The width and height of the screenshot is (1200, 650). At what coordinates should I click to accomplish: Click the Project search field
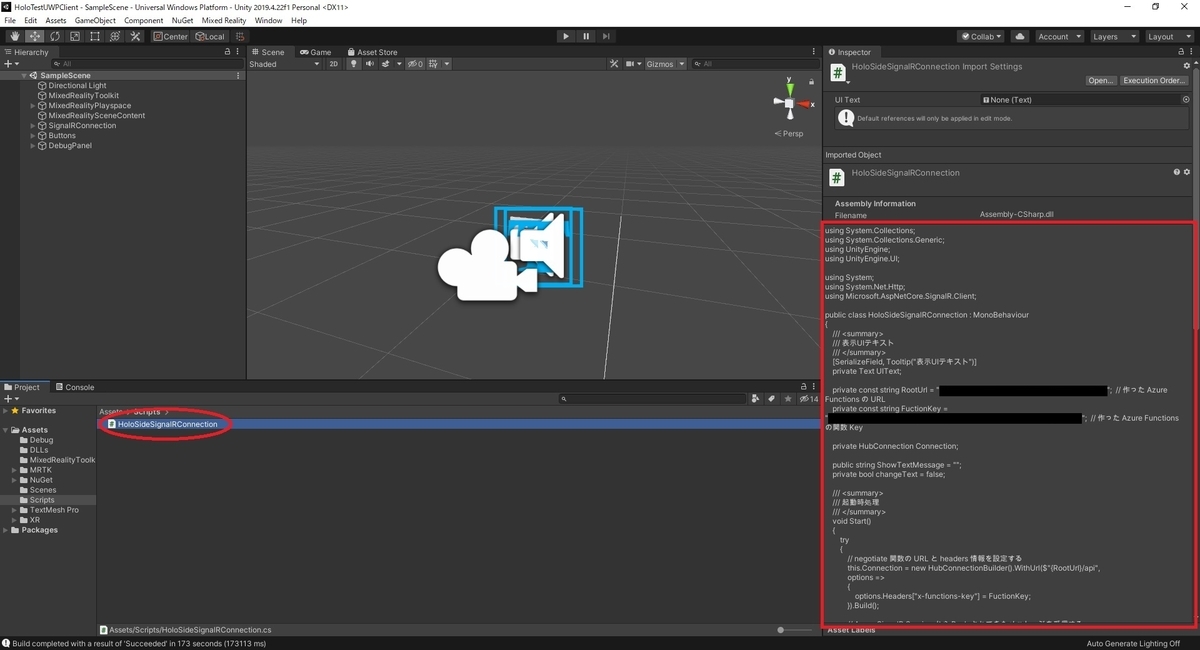(652, 399)
